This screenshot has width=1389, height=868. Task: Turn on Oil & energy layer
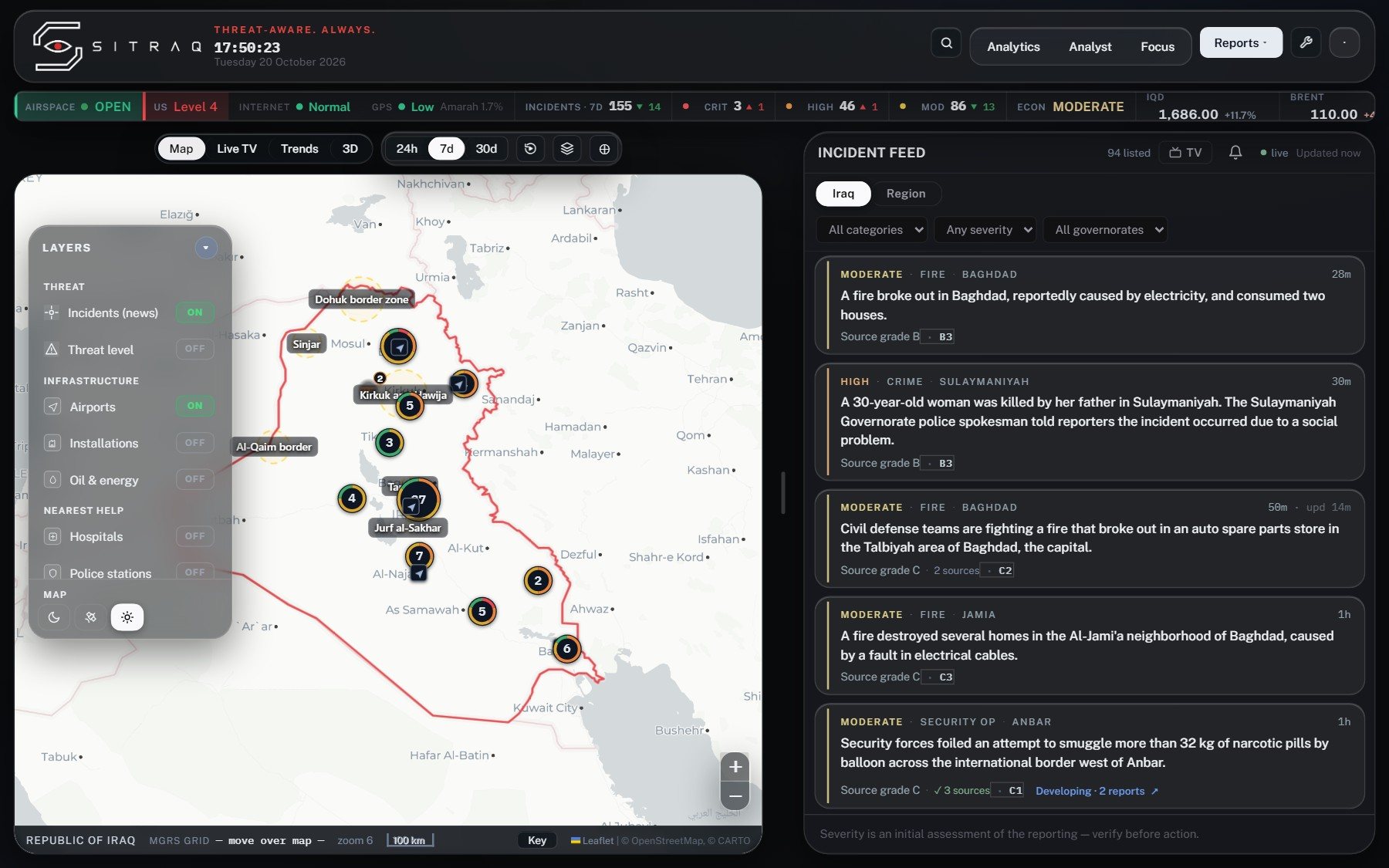click(x=194, y=479)
